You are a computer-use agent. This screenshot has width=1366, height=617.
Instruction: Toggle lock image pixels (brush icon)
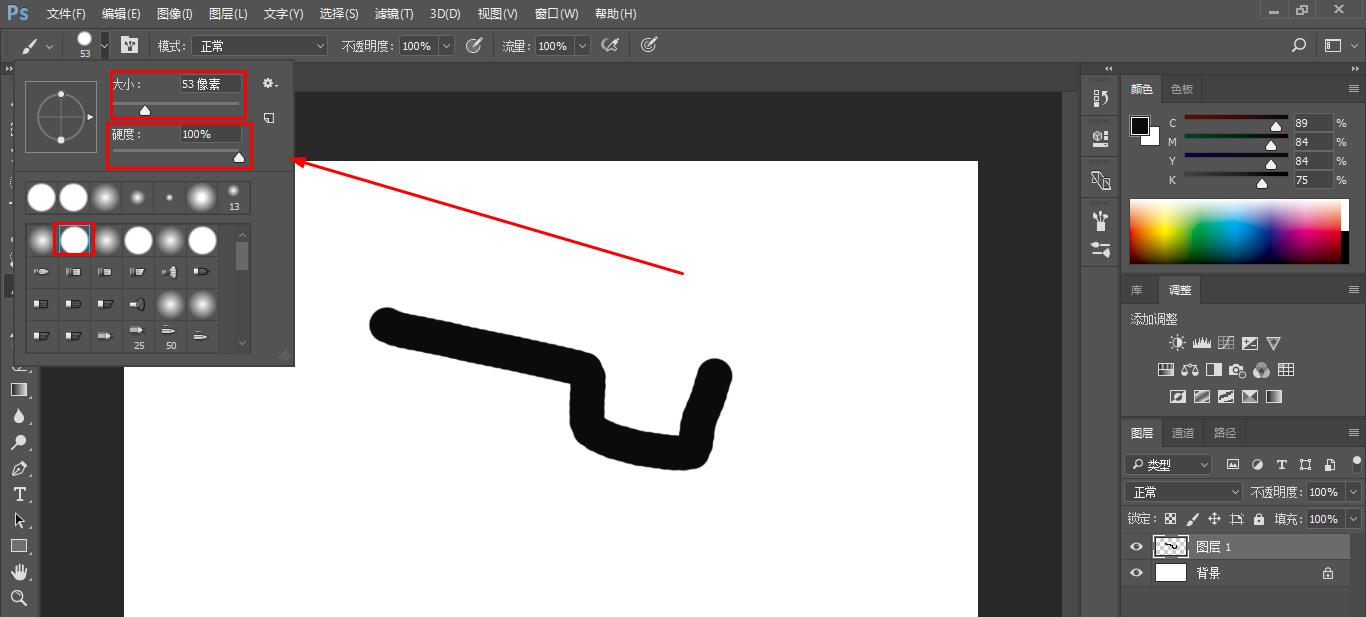point(1192,519)
